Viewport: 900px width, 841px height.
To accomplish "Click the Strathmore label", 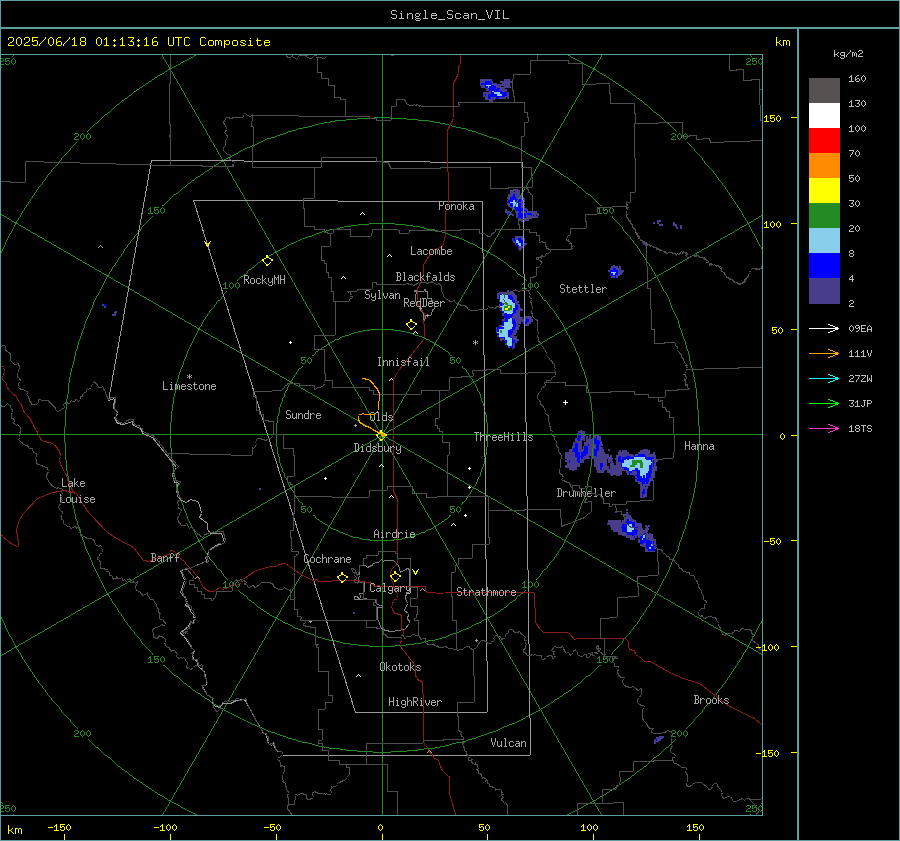I will coord(486,592).
